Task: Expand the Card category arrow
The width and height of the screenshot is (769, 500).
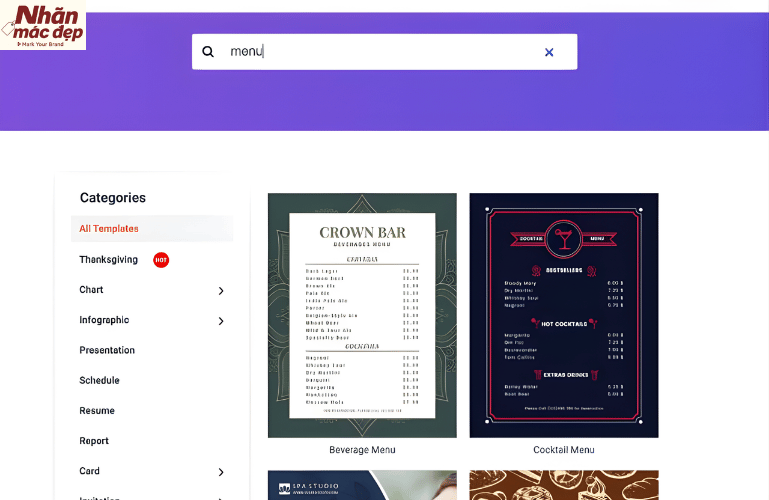Action: point(221,472)
